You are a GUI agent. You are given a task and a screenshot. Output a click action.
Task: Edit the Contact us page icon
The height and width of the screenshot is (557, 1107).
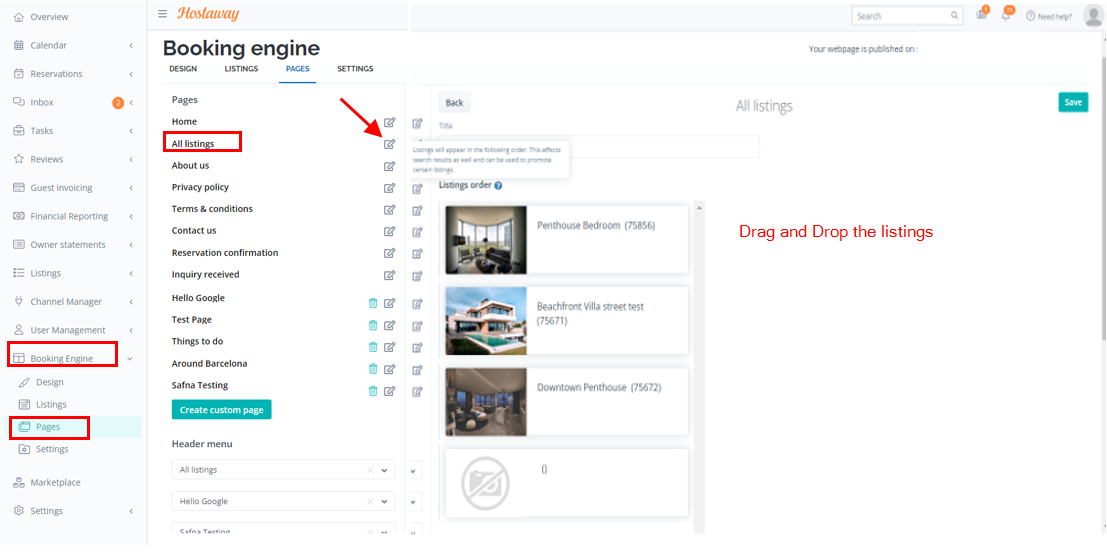(389, 231)
